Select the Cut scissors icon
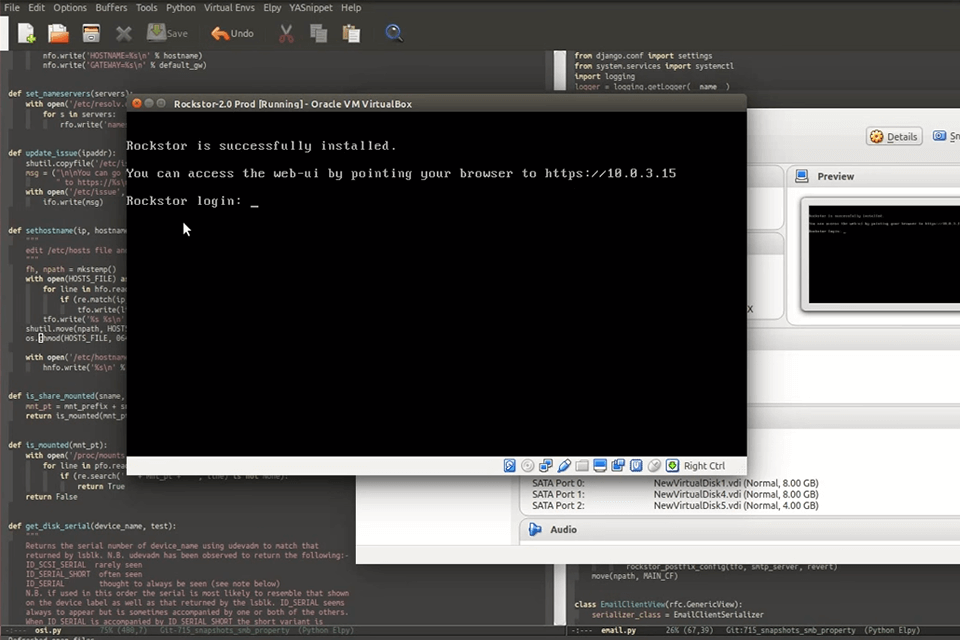 (285, 32)
